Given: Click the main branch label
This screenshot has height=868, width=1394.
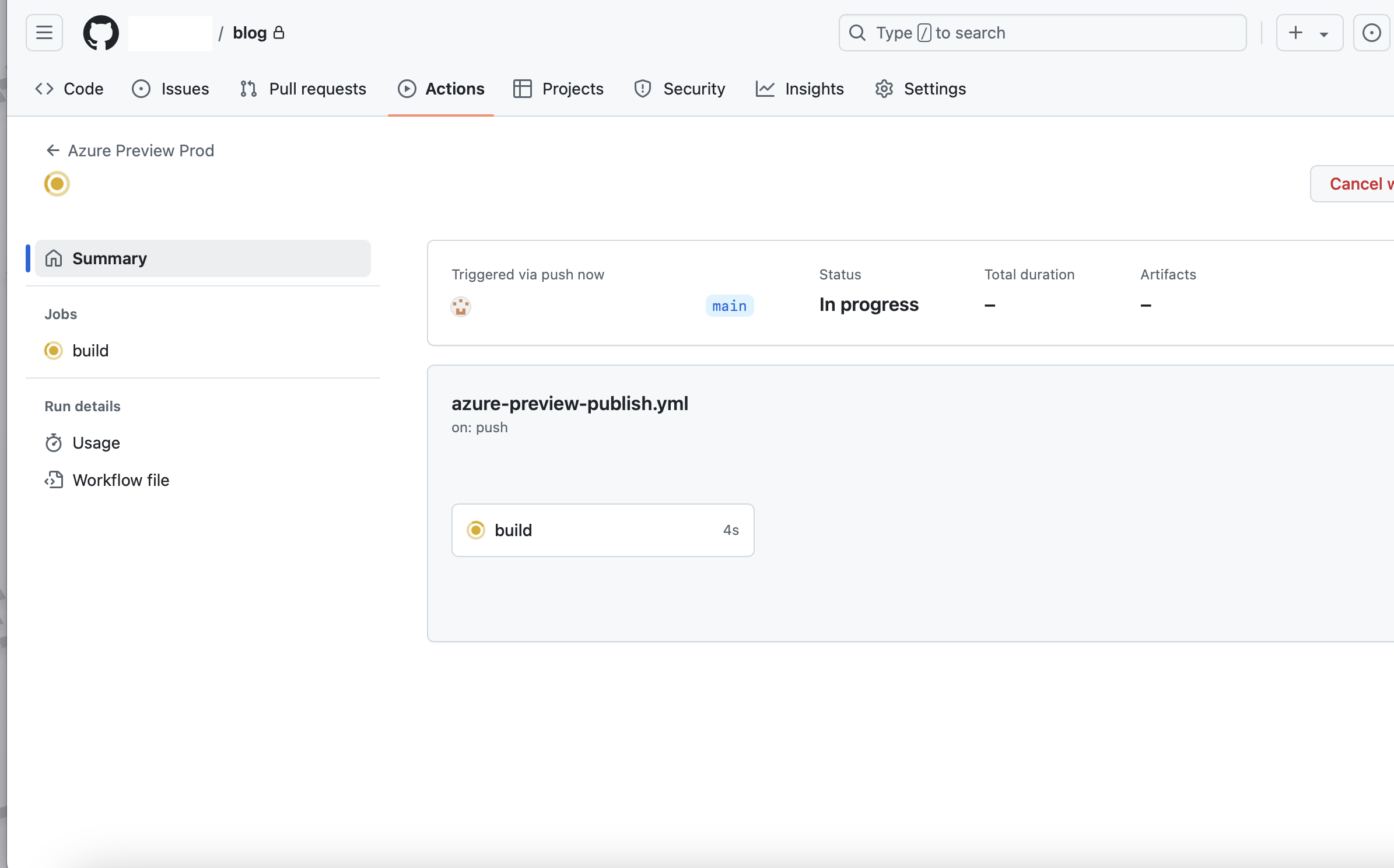Looking at the screenshot, I should pyautogui.click(x=729, y=306).
